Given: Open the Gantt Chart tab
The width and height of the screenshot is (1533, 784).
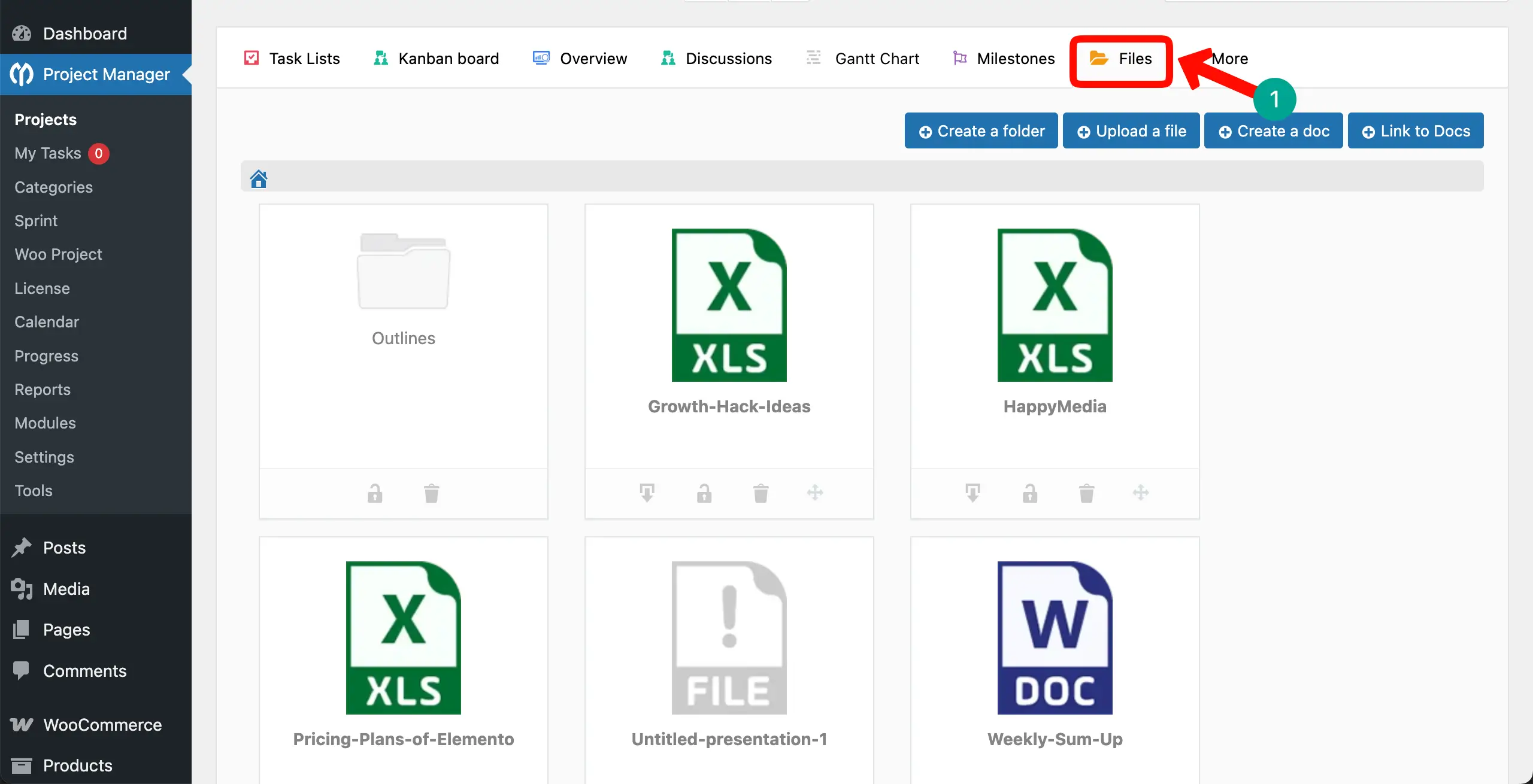Looking at the screenshot, I should 877,58.
